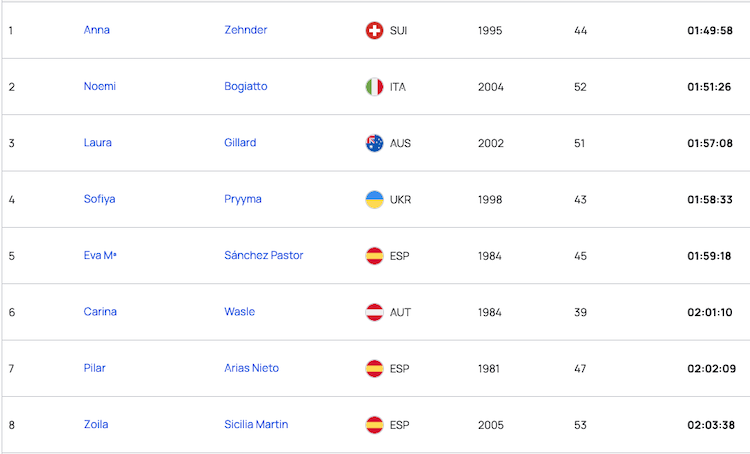The width and height of the screenshot is (750, 454).
Task: Click the time 02:03:38 in row eight
Action: [711, 425]
